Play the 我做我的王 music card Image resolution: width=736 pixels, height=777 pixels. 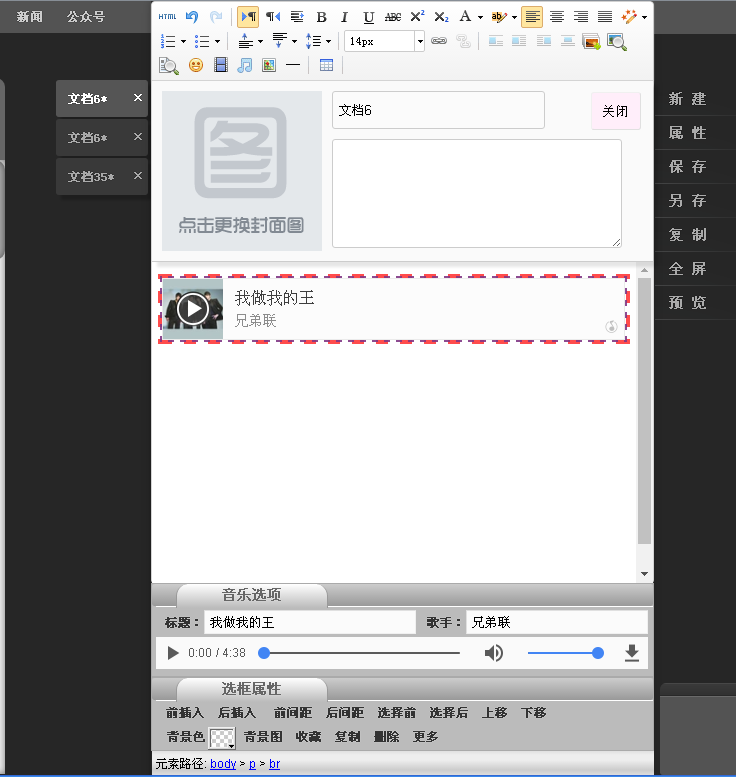pos(193,309)
